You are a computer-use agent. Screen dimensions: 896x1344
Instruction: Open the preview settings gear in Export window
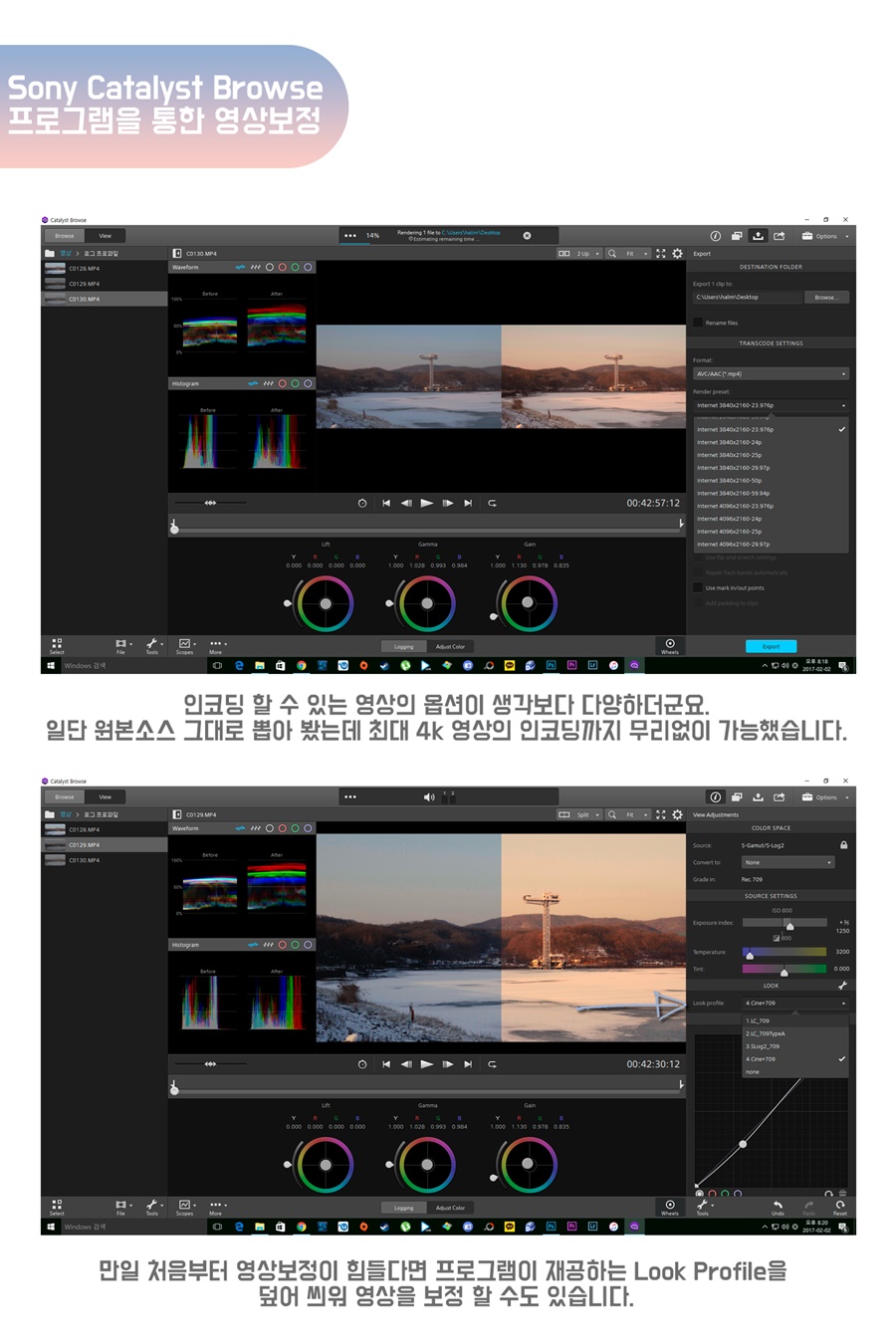pos(678,254)
